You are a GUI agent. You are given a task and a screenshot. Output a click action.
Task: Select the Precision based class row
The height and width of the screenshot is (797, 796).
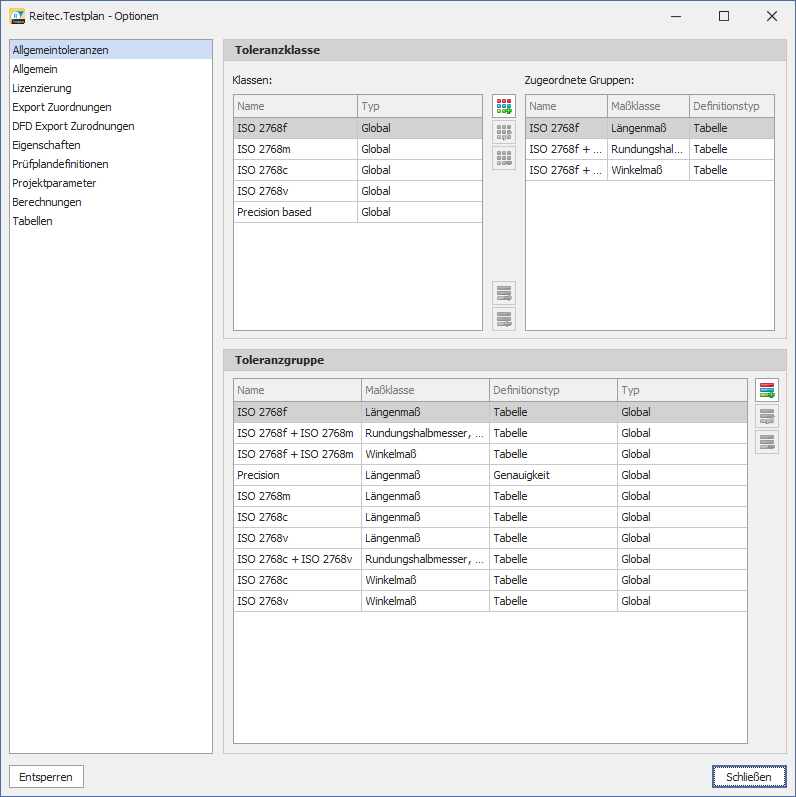[295, 212]
